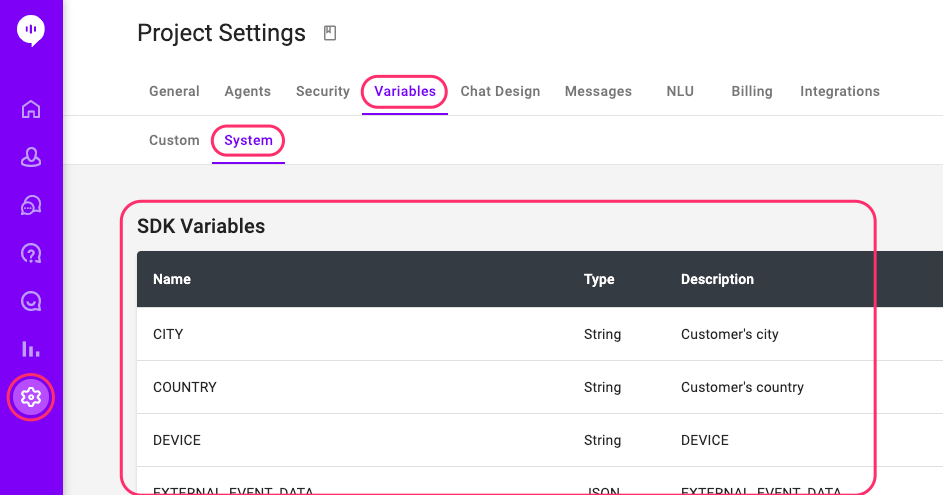Select the Chat Design tab
This screenshot has height=495, width=943.
coord(500,91)
